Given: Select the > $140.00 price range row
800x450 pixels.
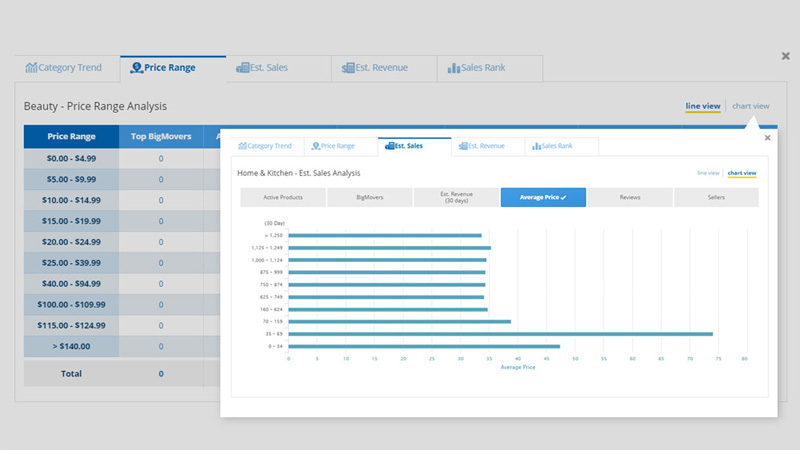Looking at the screenshot, I should [71, 346].
